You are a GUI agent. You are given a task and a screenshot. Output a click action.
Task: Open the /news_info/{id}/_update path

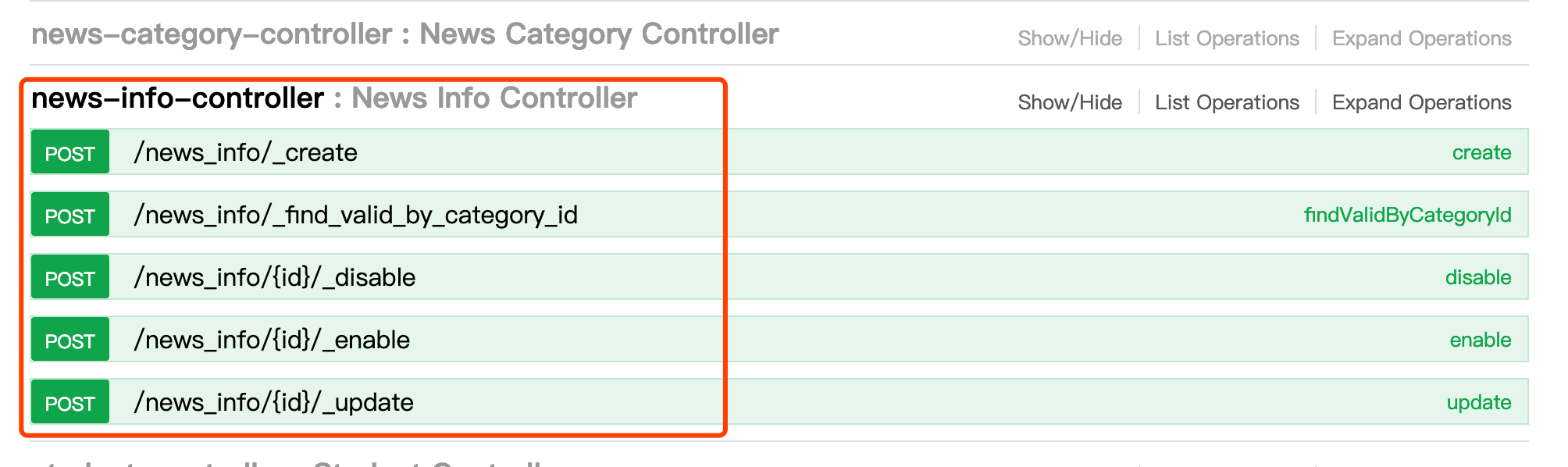[x=273, y=403]
